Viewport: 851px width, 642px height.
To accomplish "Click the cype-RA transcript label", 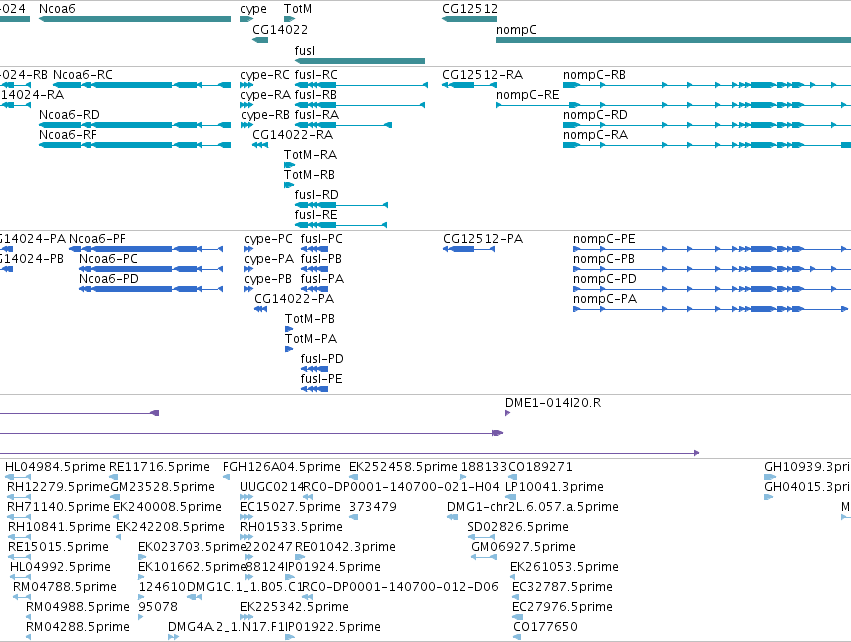I will [x=265, y=95].
